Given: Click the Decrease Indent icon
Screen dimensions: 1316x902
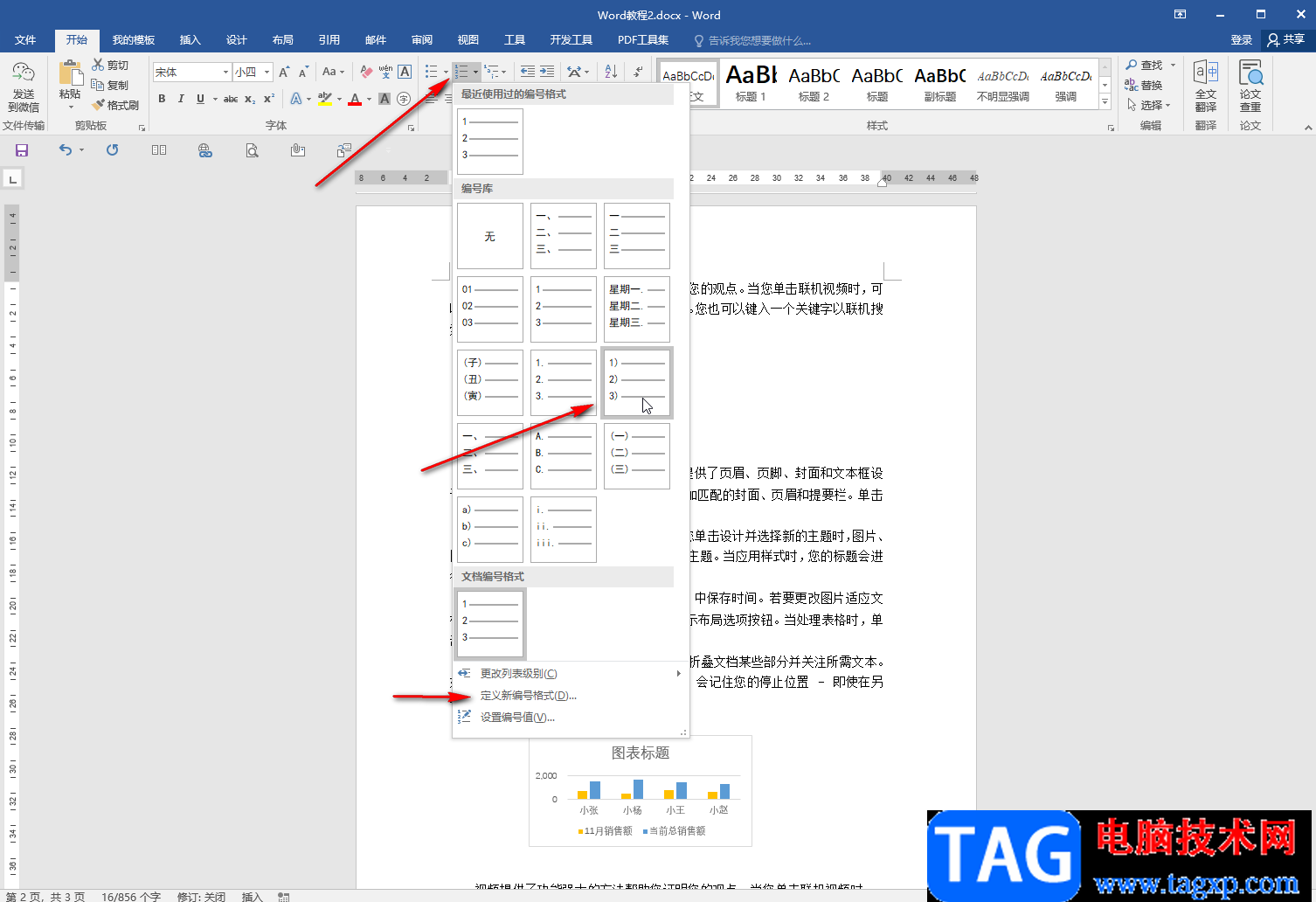Looking at the screenshot, I should pyautogui.click(x=528, y=72).
